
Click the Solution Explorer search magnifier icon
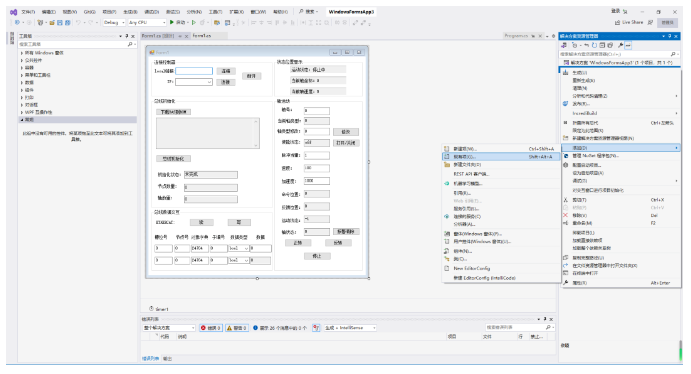[673, 54]
